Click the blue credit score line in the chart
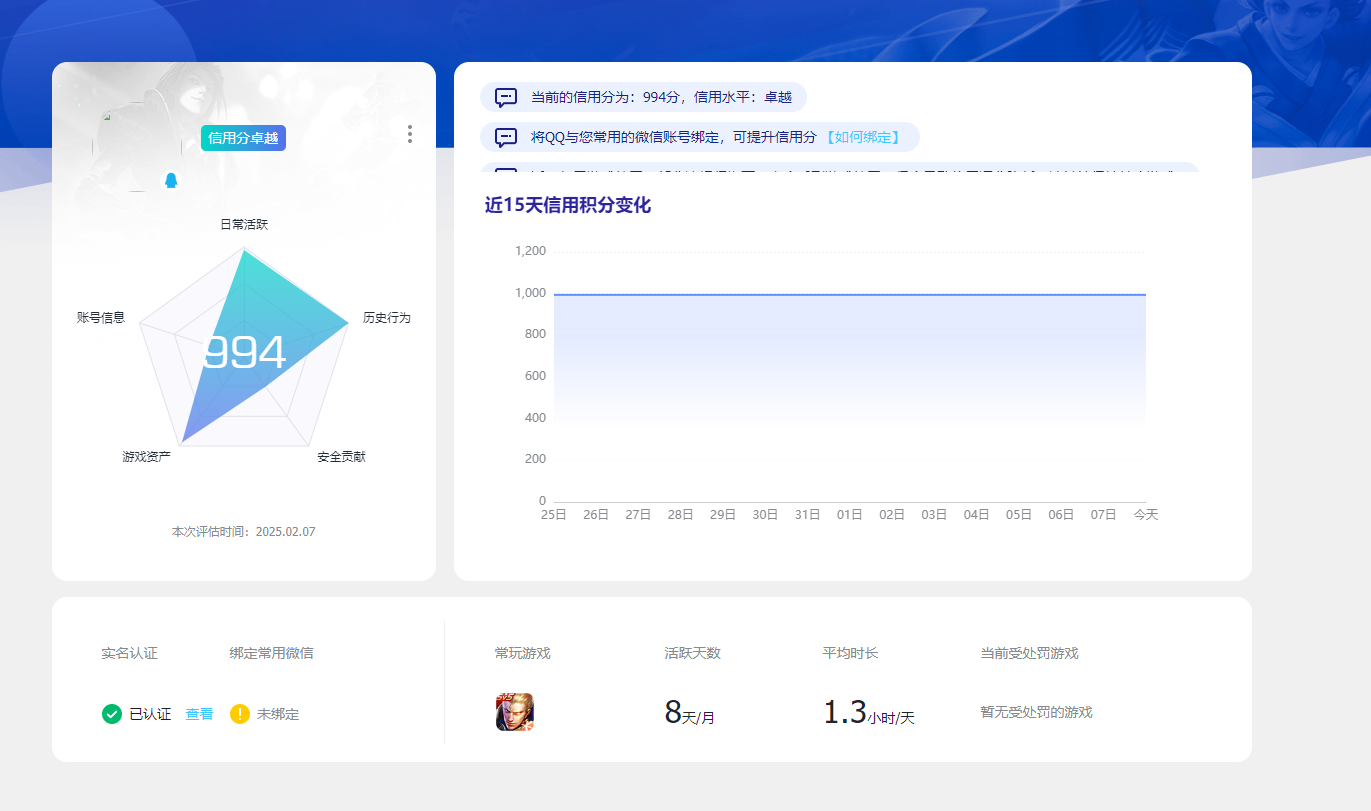The height and width of the screenshot is (811, 1371). pyautogui.click(x=849, y=294)
